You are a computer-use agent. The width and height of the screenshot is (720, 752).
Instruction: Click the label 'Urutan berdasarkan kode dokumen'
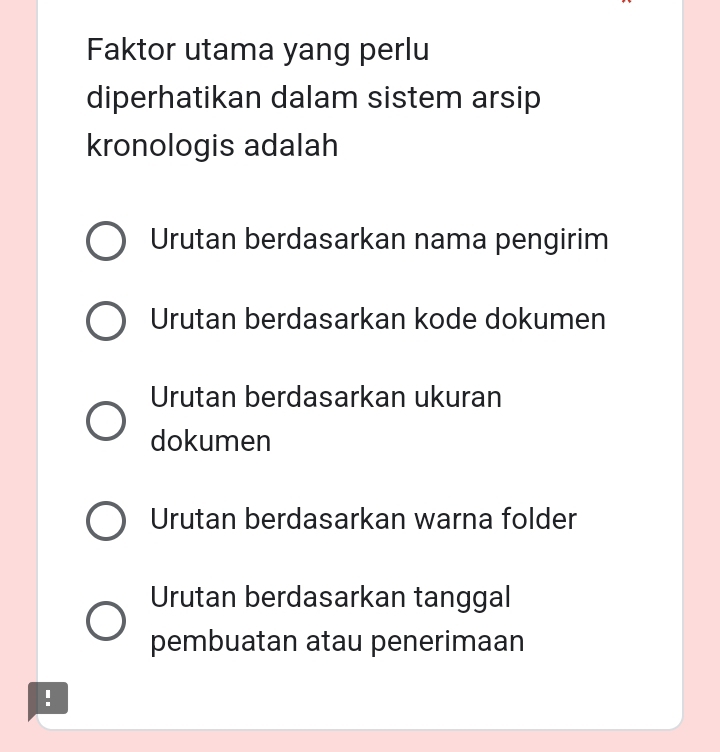(x=378, y=320)
